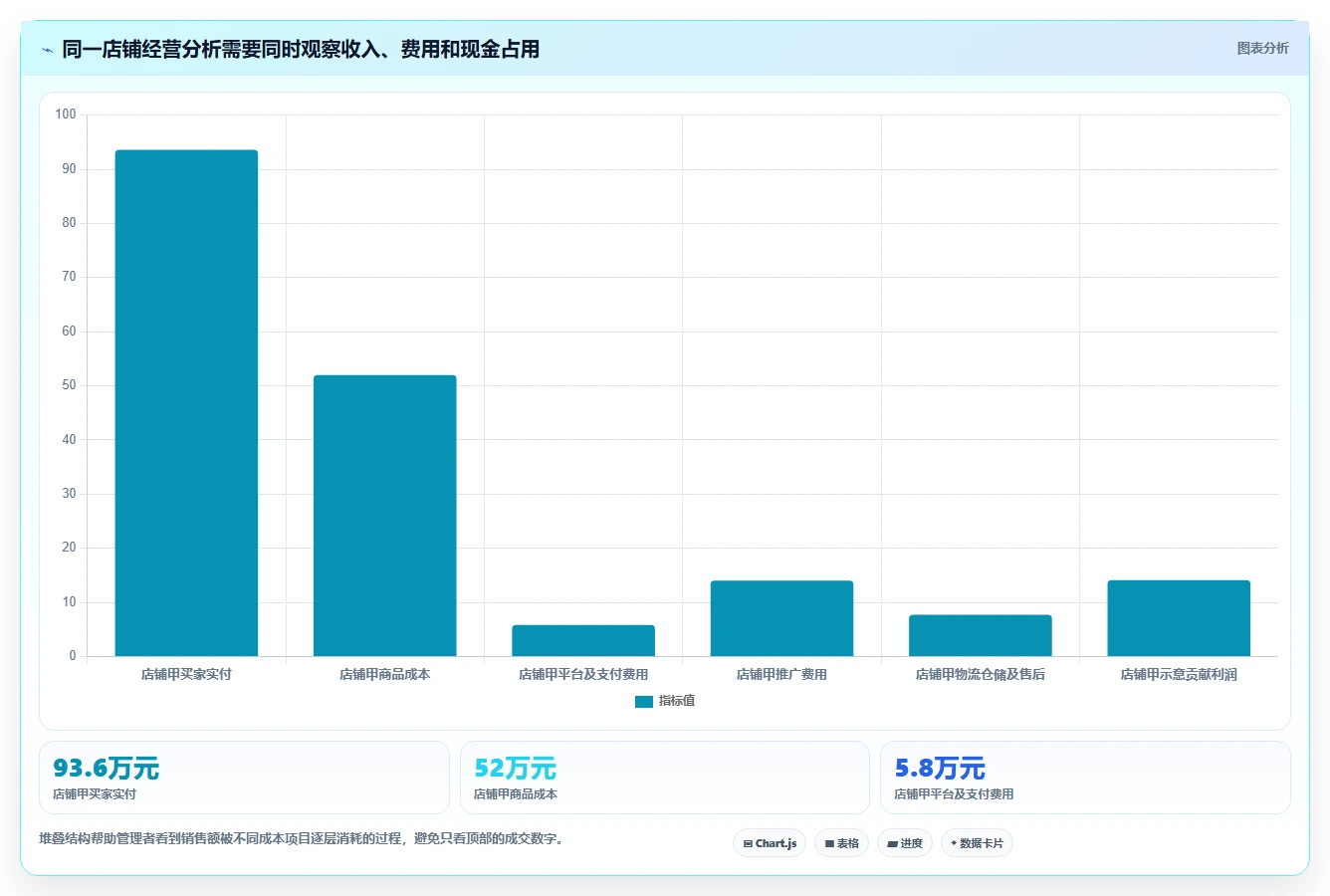
Task: Toggle the 指标值 legend color swatch
Action: click(644, 702)
